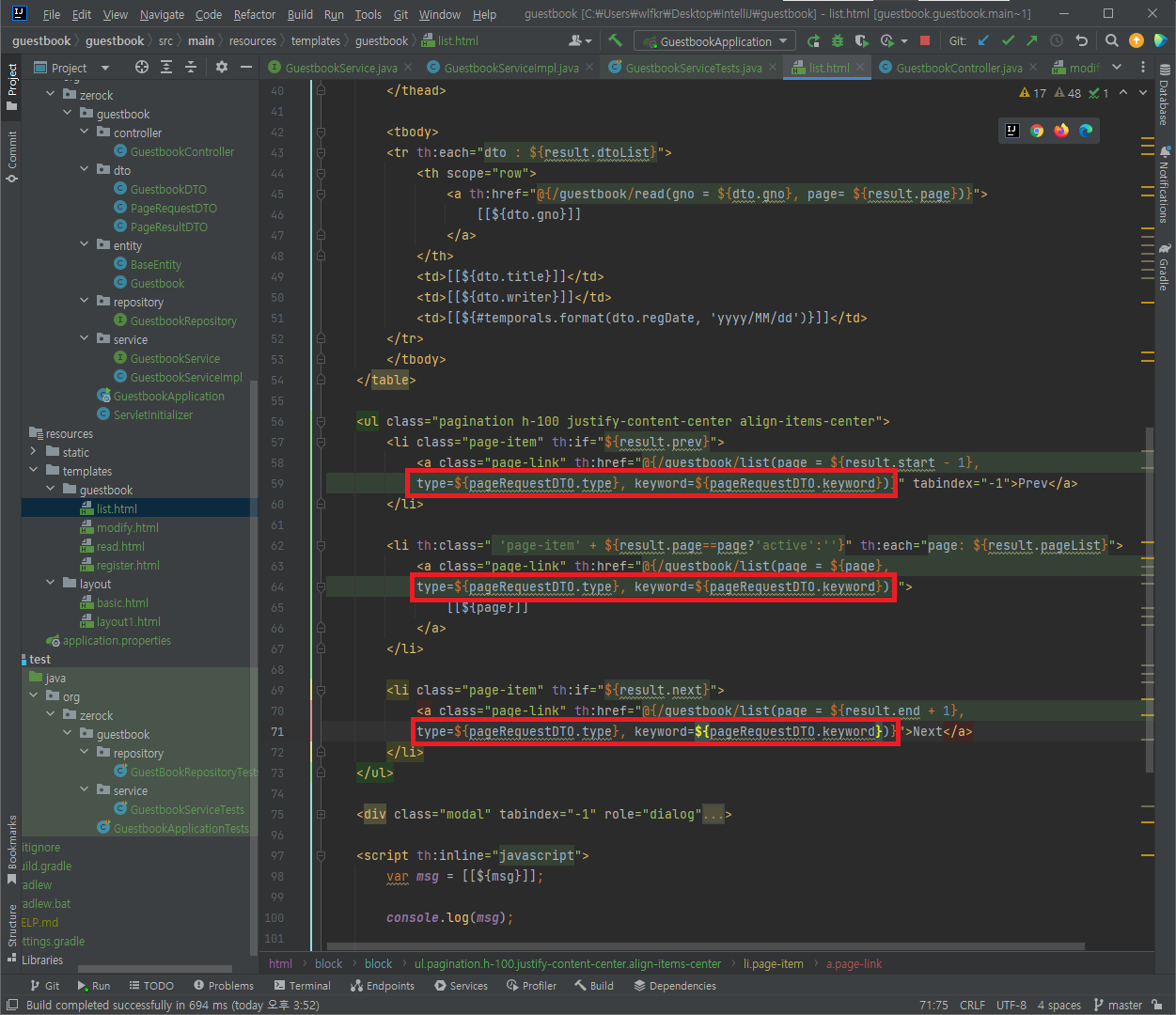Hide the Project panel with minus icon

[246, 67]
